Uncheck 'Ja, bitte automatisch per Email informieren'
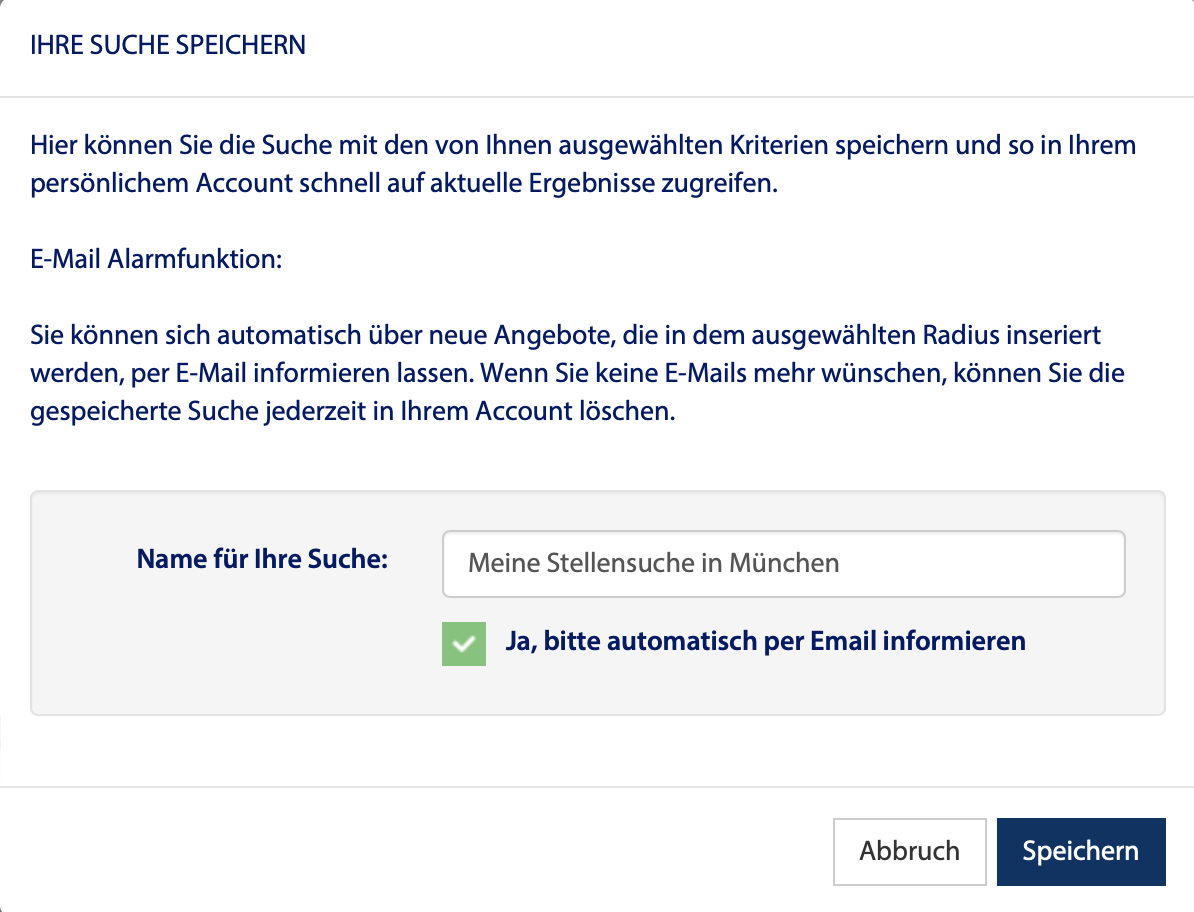This screenshot has height=912, width=1194. pos(463,644)
